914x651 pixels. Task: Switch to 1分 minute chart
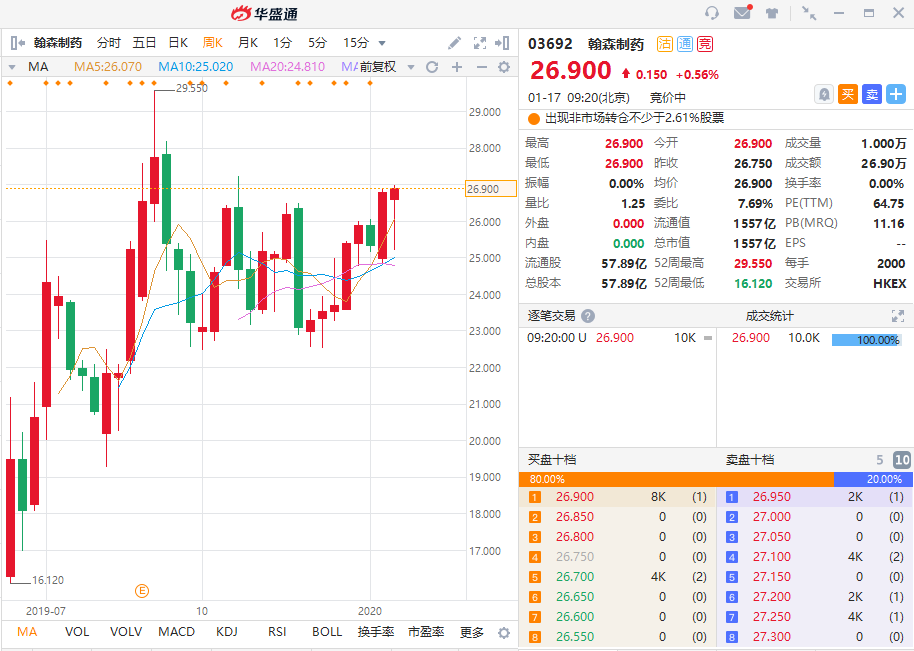click(282, 43)
